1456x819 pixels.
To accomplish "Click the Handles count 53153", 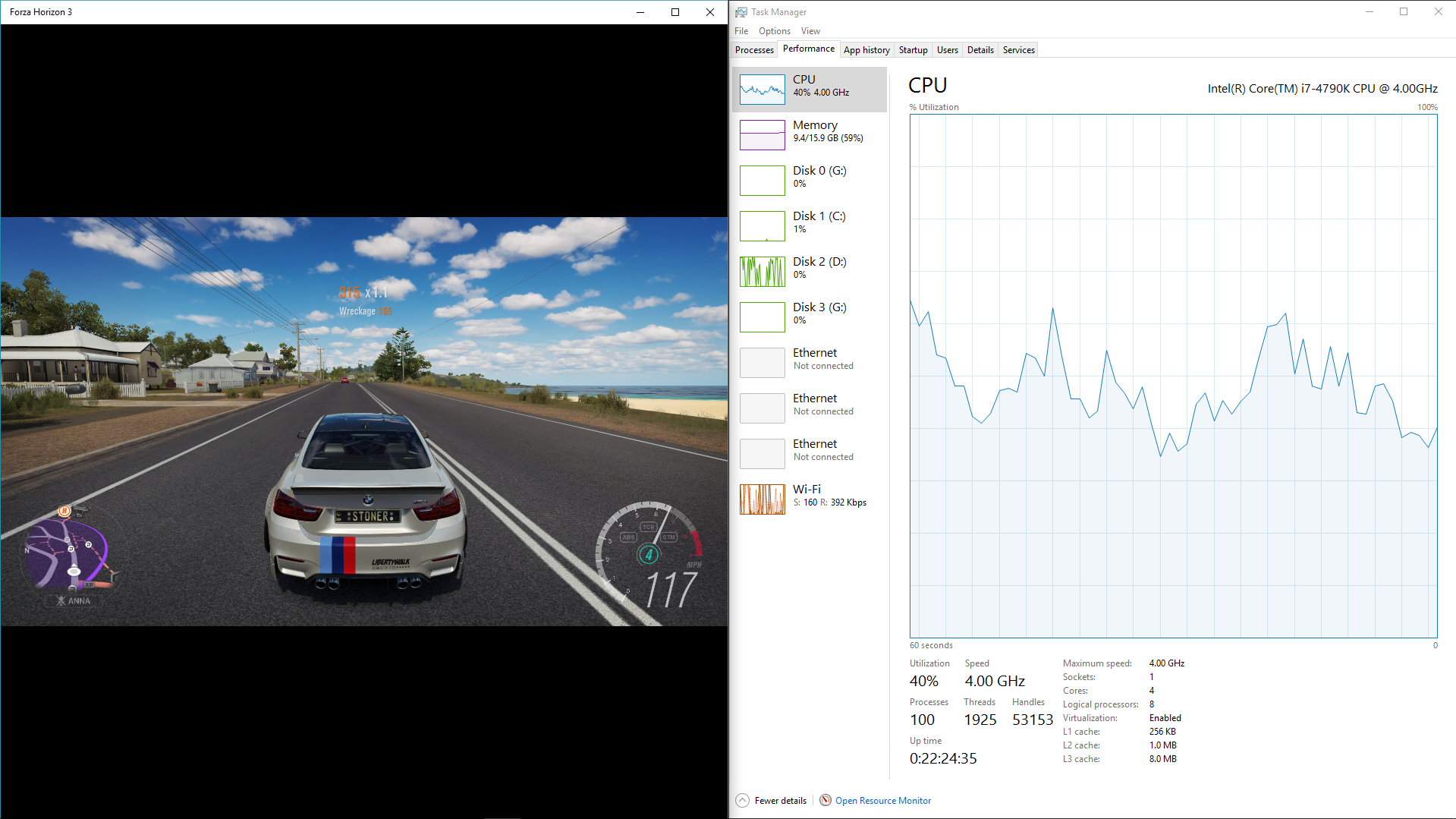I will coord(1033,720).
